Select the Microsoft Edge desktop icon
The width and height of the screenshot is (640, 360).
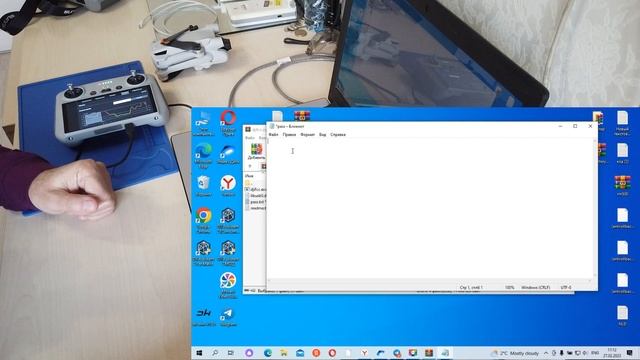pos(203,156)
